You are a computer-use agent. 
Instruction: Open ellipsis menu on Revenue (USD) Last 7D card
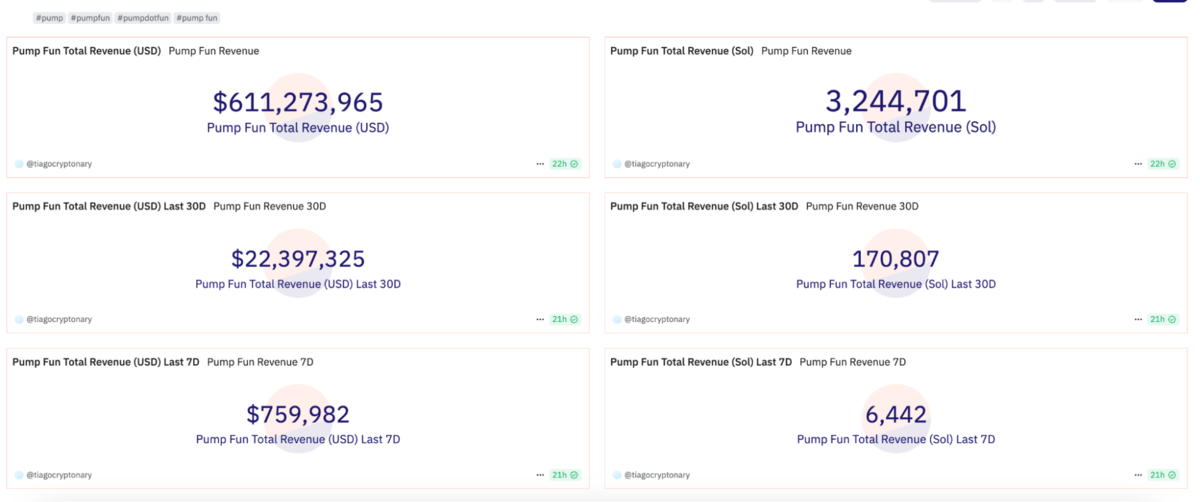coord(540,475)
